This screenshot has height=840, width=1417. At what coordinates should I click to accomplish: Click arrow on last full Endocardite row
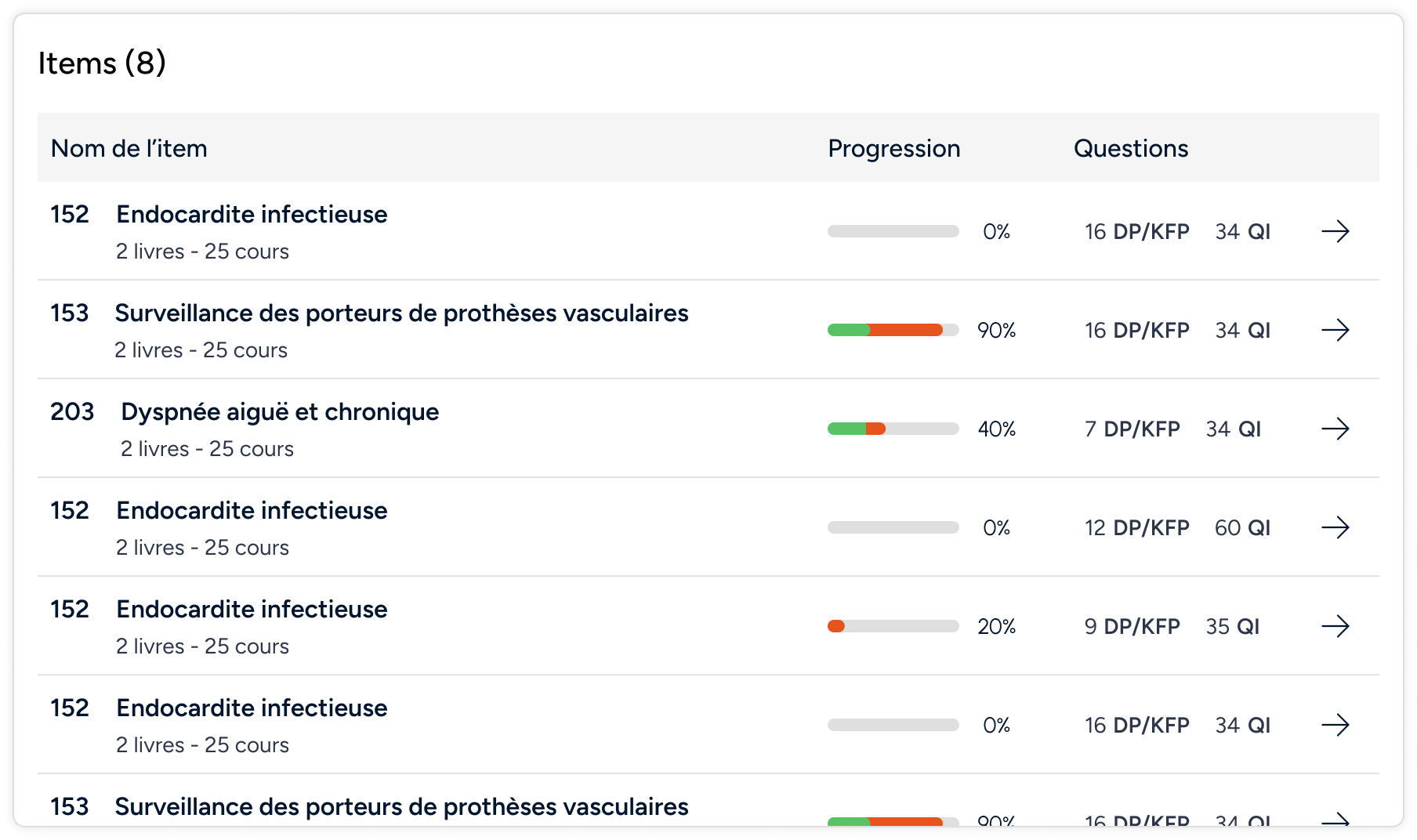click(x=1335, y=725)
